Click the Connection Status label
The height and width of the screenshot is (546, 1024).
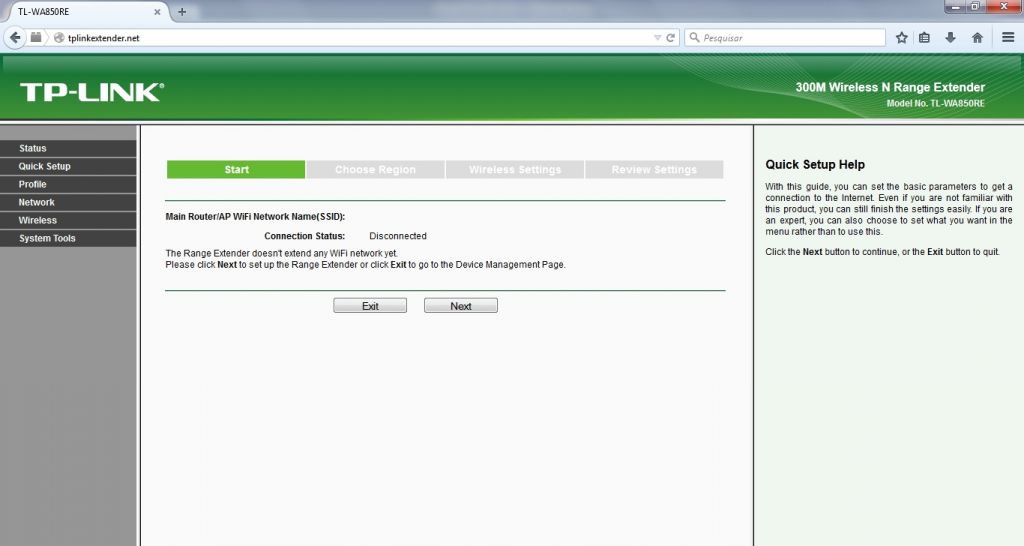(304, 236)
